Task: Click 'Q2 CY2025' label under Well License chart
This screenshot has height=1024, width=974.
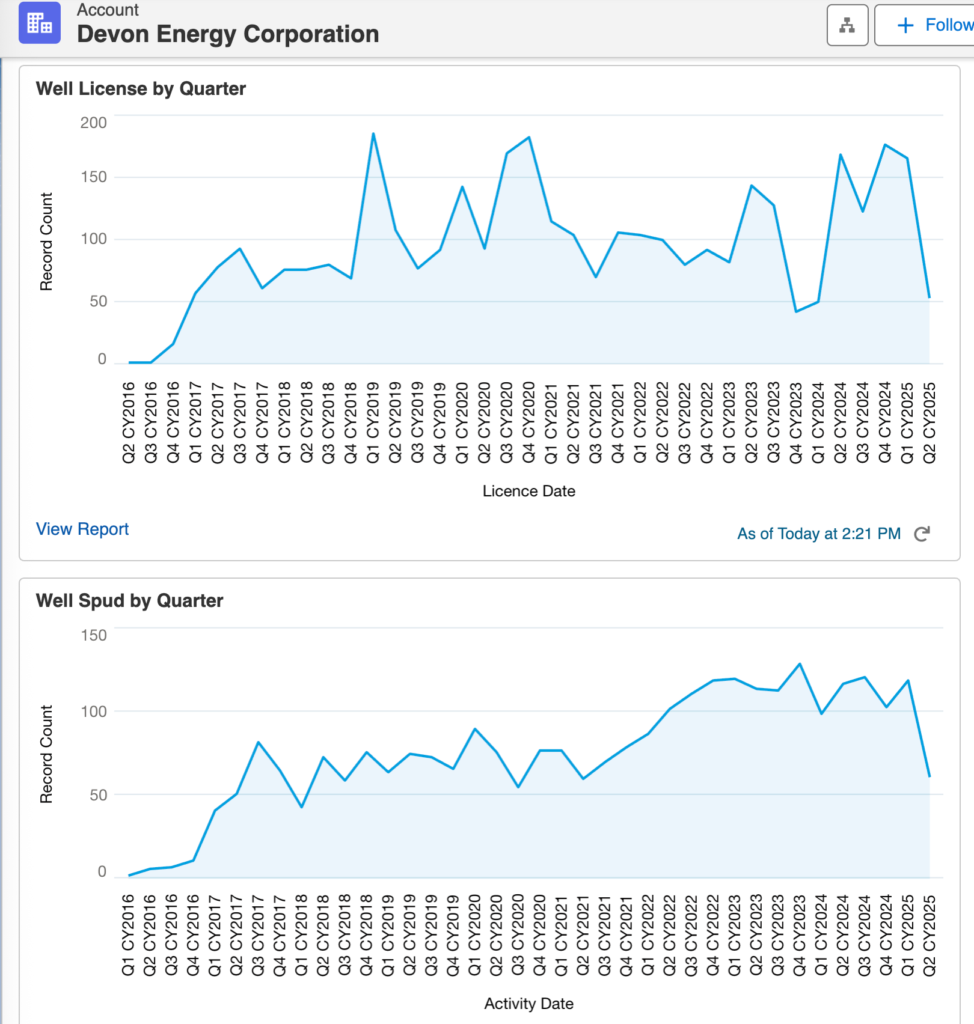Action: coord(929,423)
